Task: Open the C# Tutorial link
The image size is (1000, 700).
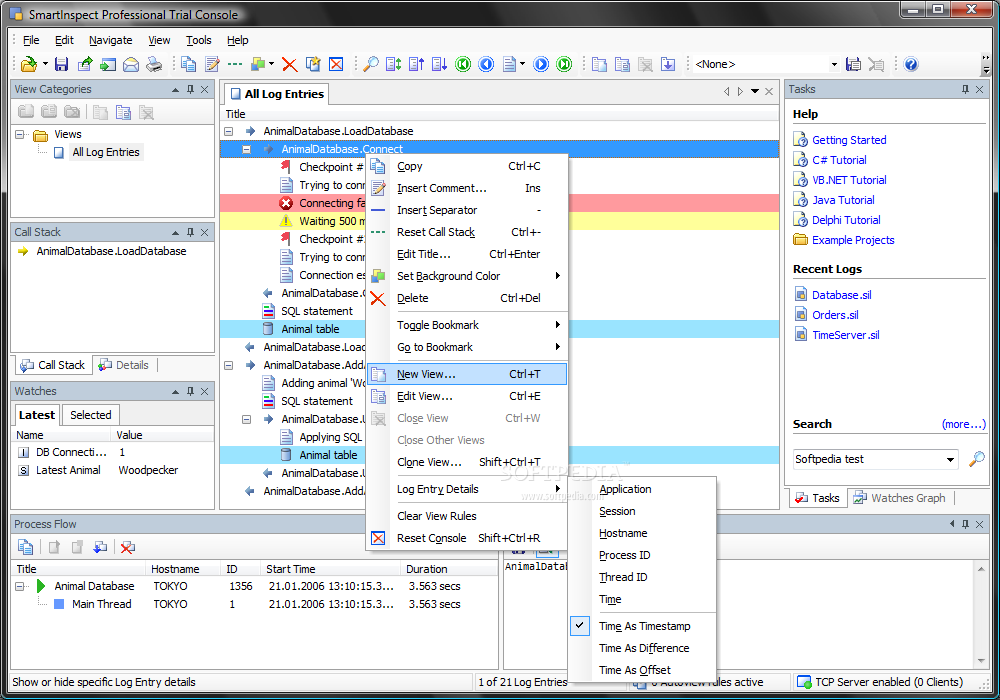Action: tap(839, 160)
